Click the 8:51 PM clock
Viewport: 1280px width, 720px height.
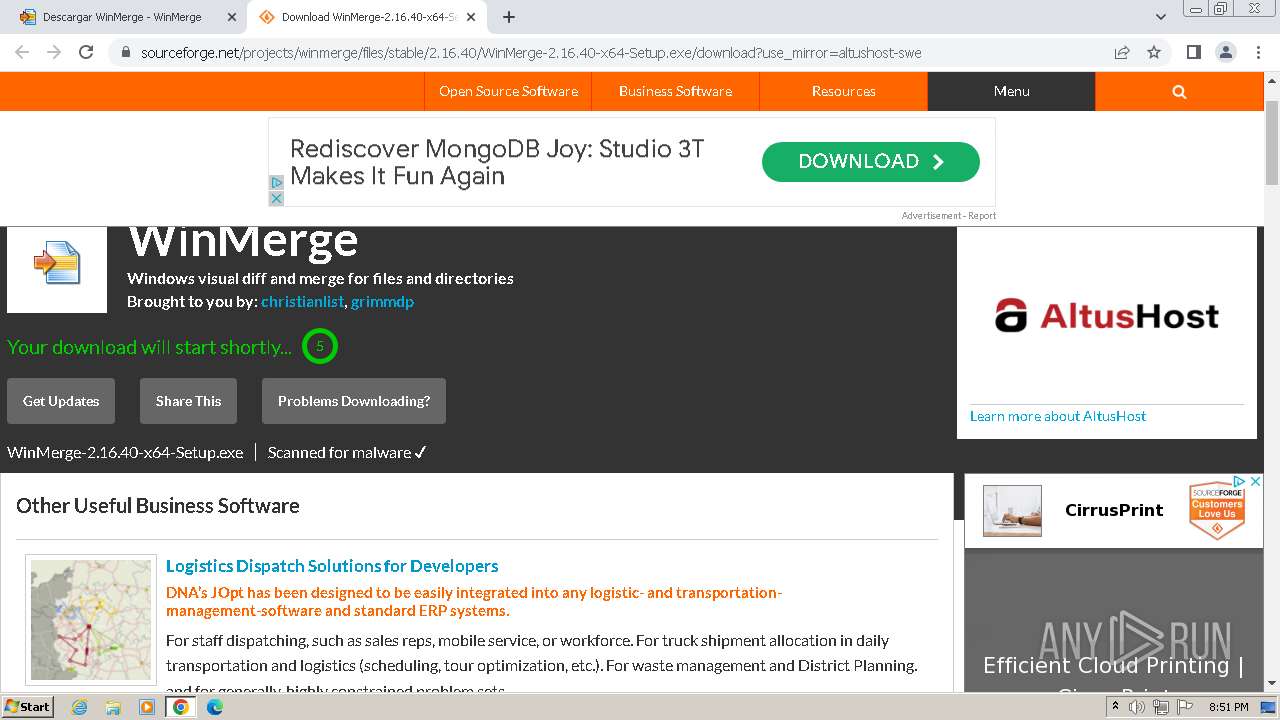pos(1228,707)
